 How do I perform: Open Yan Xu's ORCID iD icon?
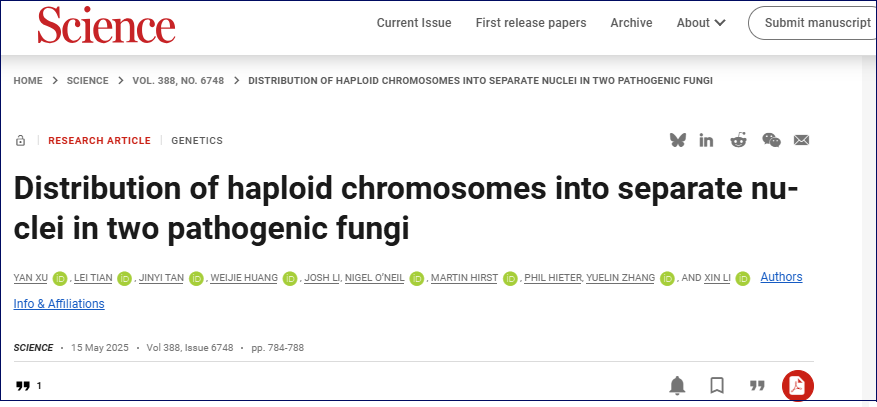tap(60, 278)
